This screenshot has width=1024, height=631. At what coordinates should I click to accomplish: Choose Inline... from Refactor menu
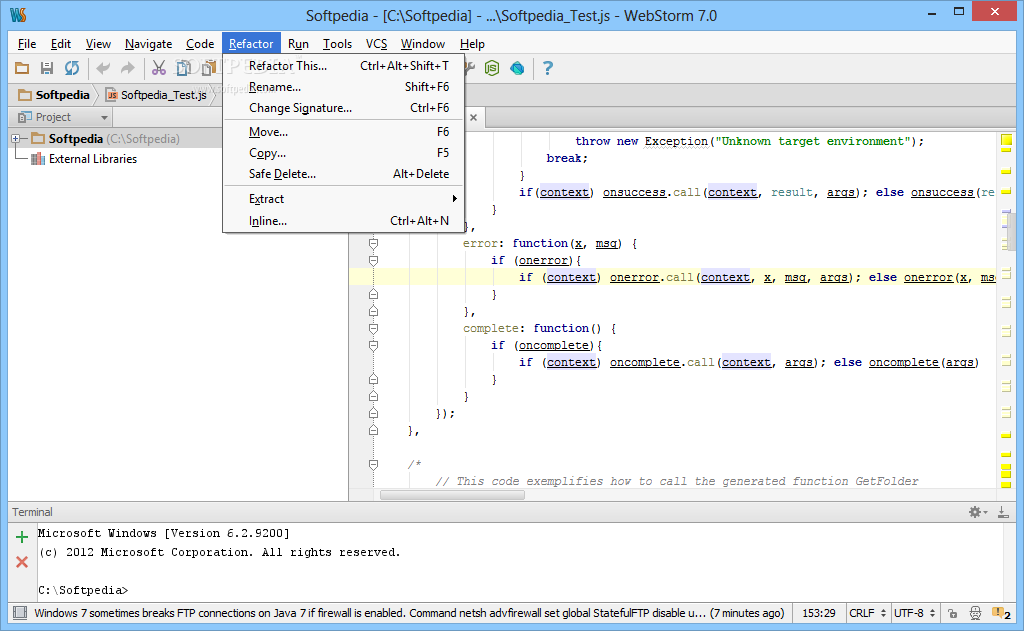[344, 221]
